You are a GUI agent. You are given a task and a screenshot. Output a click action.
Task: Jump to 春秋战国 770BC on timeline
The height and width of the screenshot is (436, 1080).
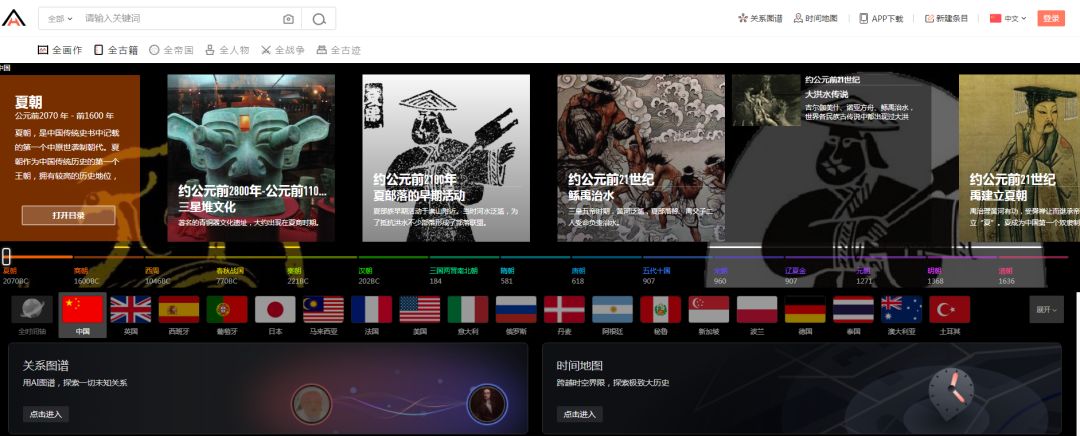(230, 276)
